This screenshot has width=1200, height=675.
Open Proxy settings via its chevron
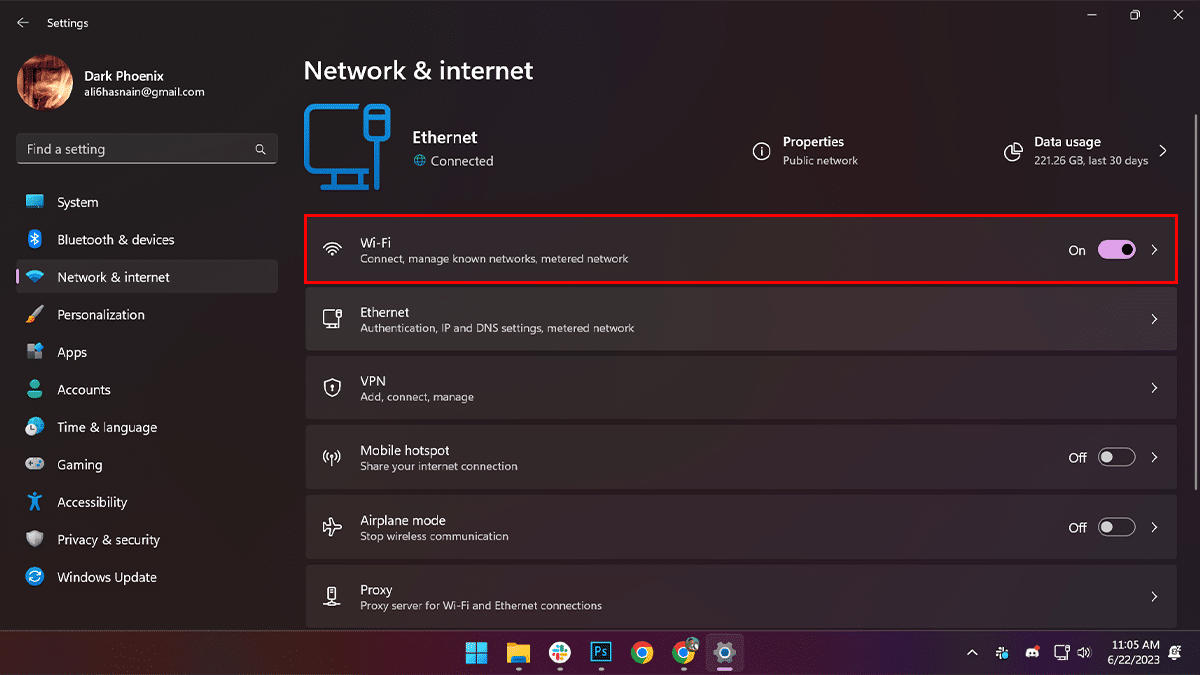tap(1154, 596)
